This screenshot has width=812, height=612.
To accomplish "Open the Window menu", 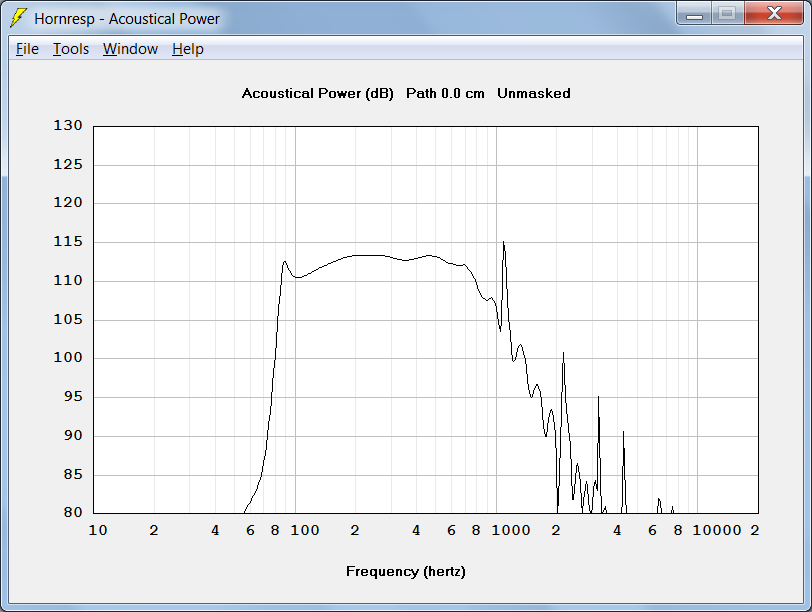I will tap(130, 49).
